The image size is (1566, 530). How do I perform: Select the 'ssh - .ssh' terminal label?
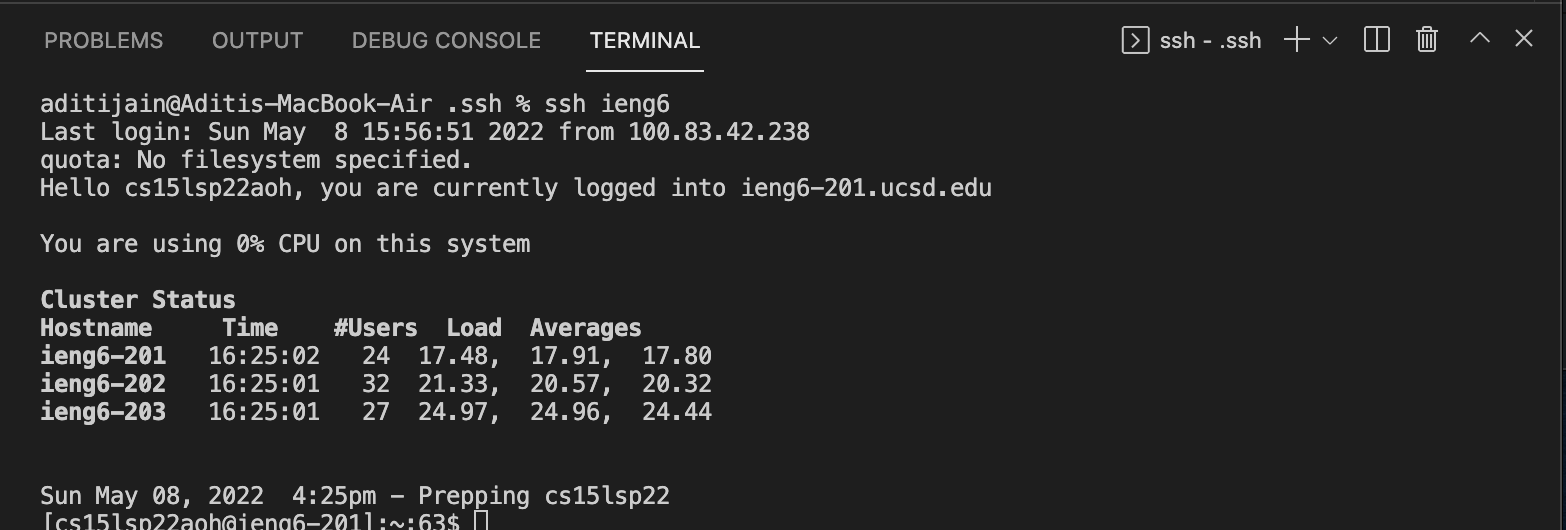(x=1210, y=41)
